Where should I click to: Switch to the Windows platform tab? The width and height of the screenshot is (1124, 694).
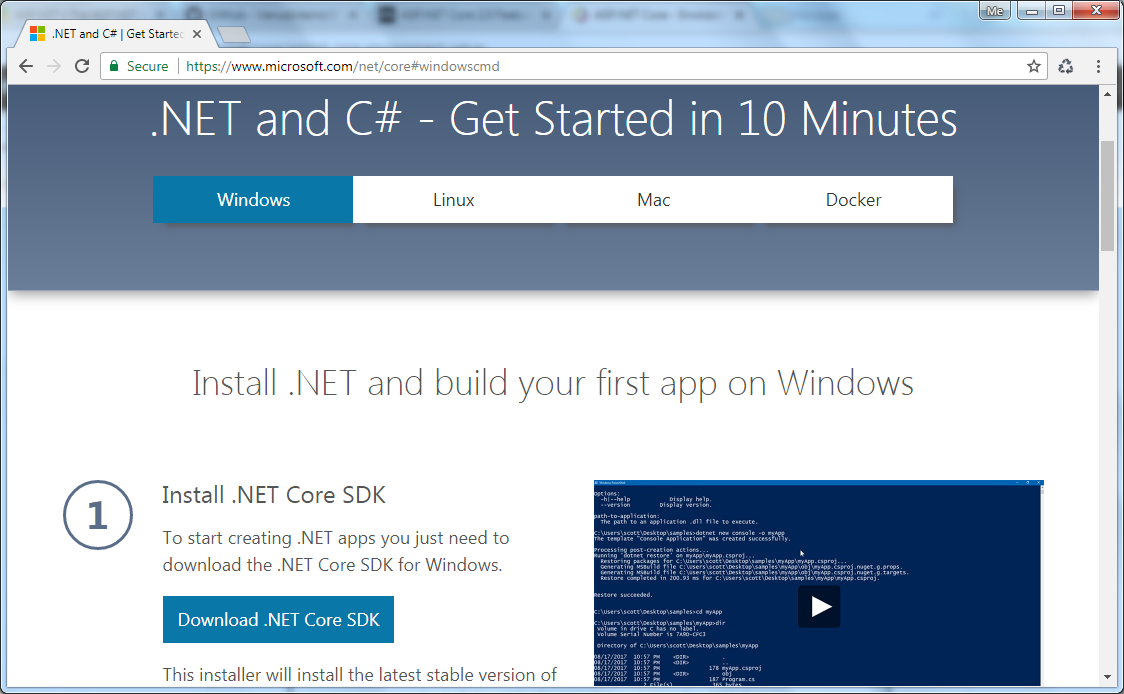point(253,199)
